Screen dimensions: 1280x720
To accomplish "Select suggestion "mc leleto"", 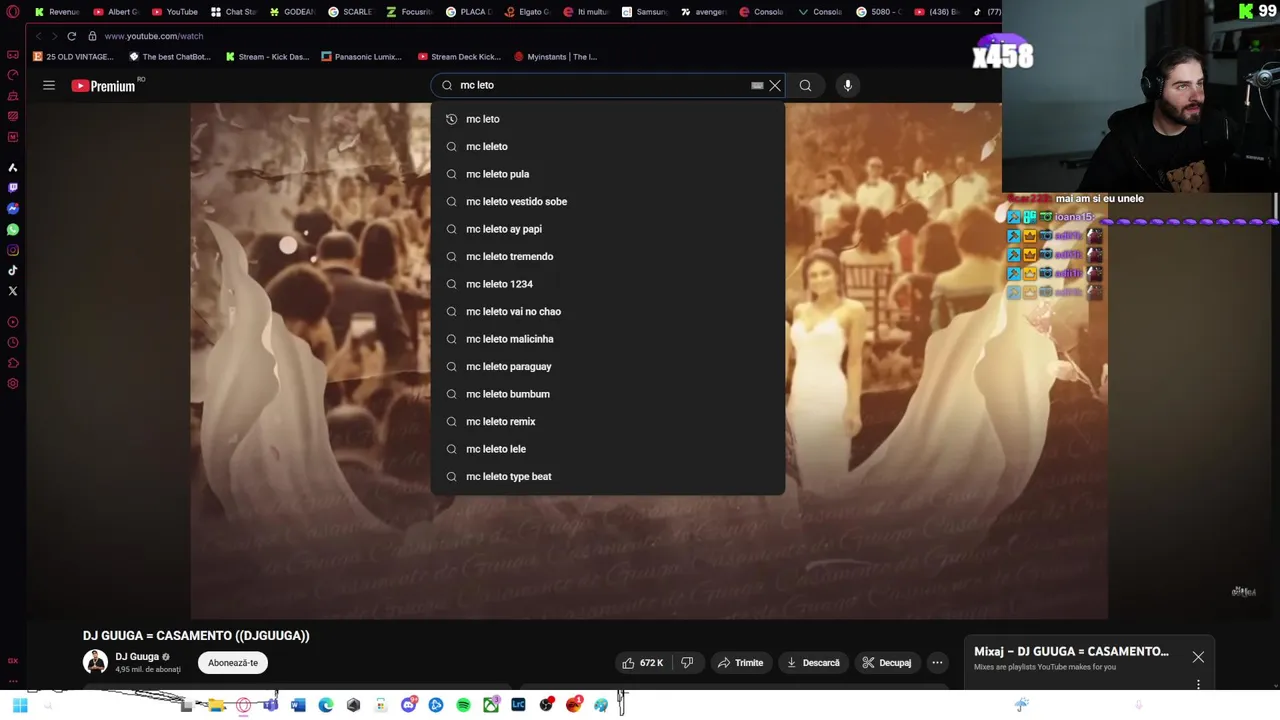I will click(608, 146).
